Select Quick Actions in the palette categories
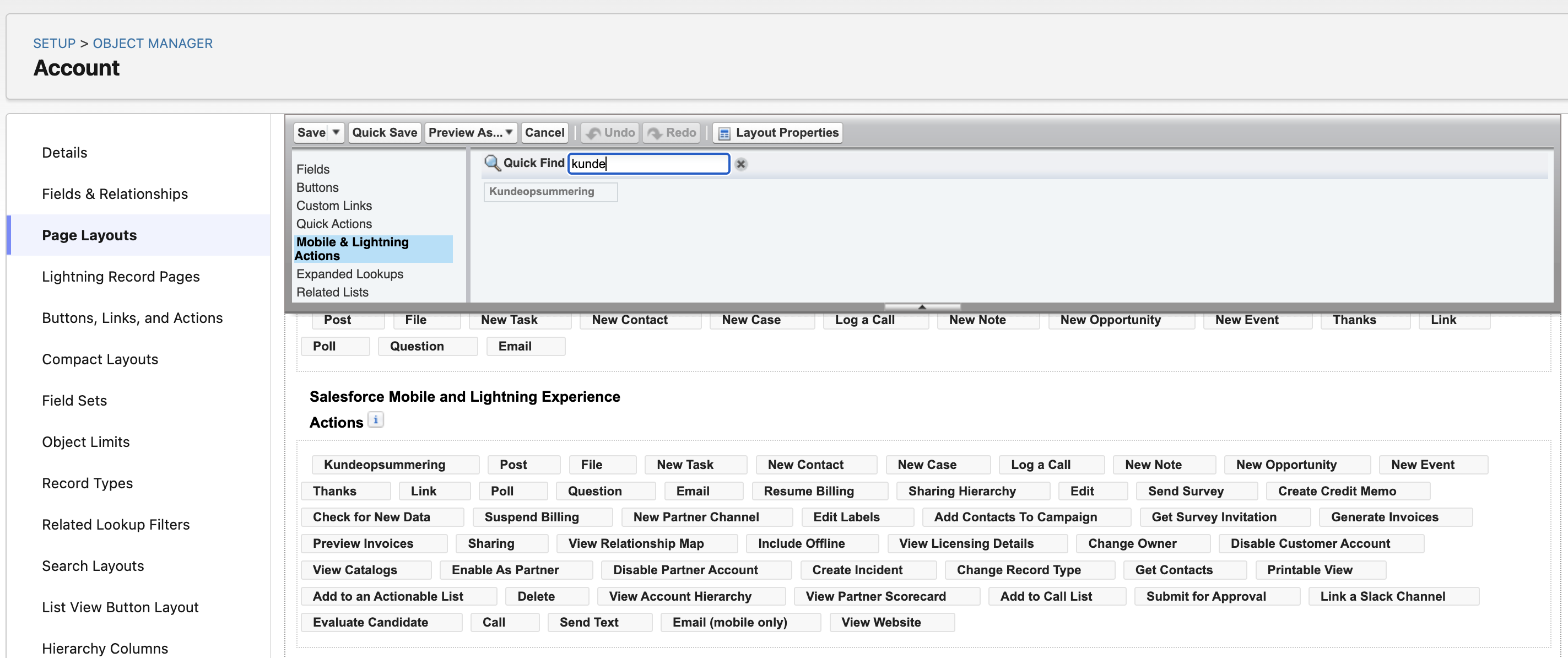The width and height of the screenshot is (1568, 658). (x=334, y=223)
